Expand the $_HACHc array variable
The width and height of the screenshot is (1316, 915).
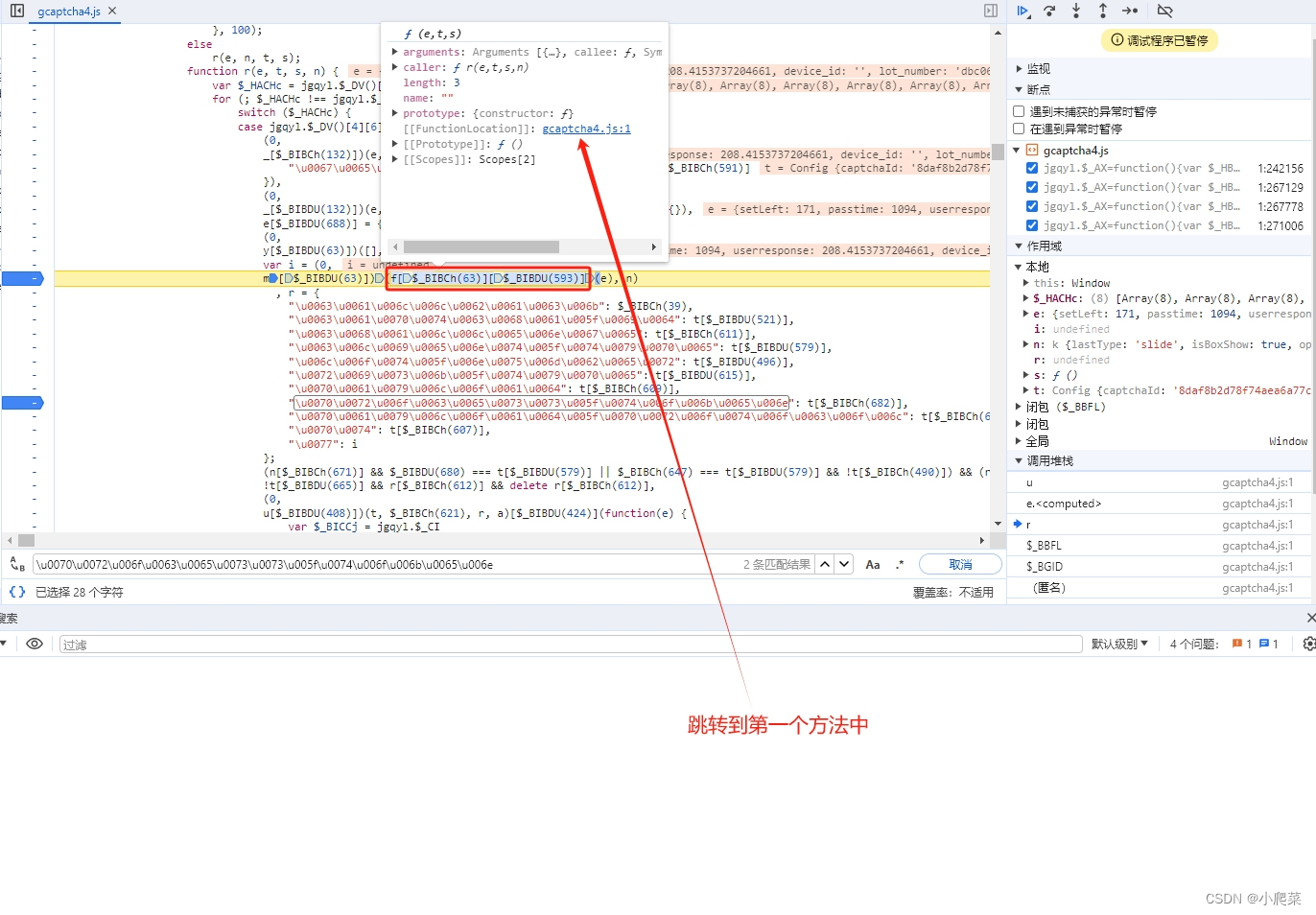tap(1026, 298)
